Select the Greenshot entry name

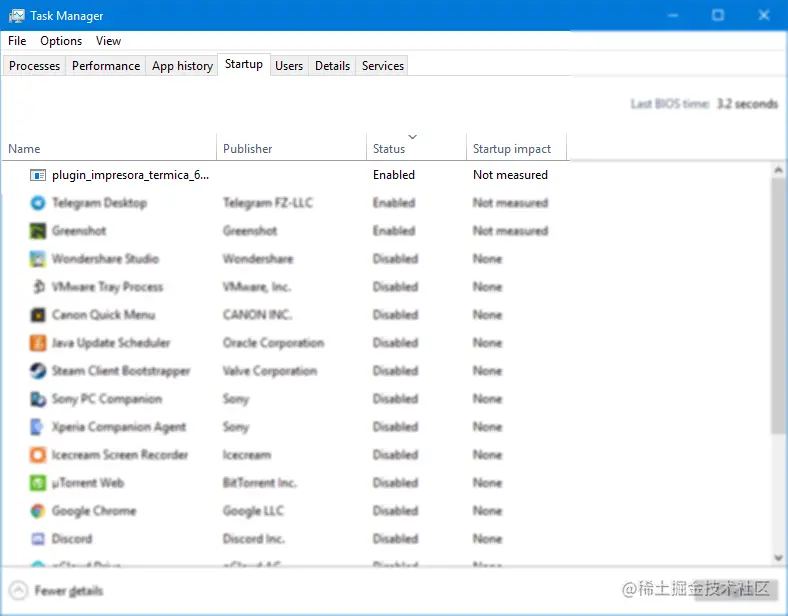click(x=79, y=231)
